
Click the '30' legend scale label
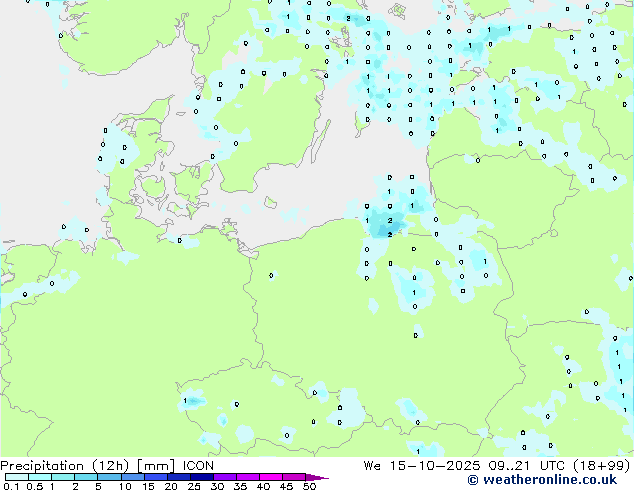(217, 486)
